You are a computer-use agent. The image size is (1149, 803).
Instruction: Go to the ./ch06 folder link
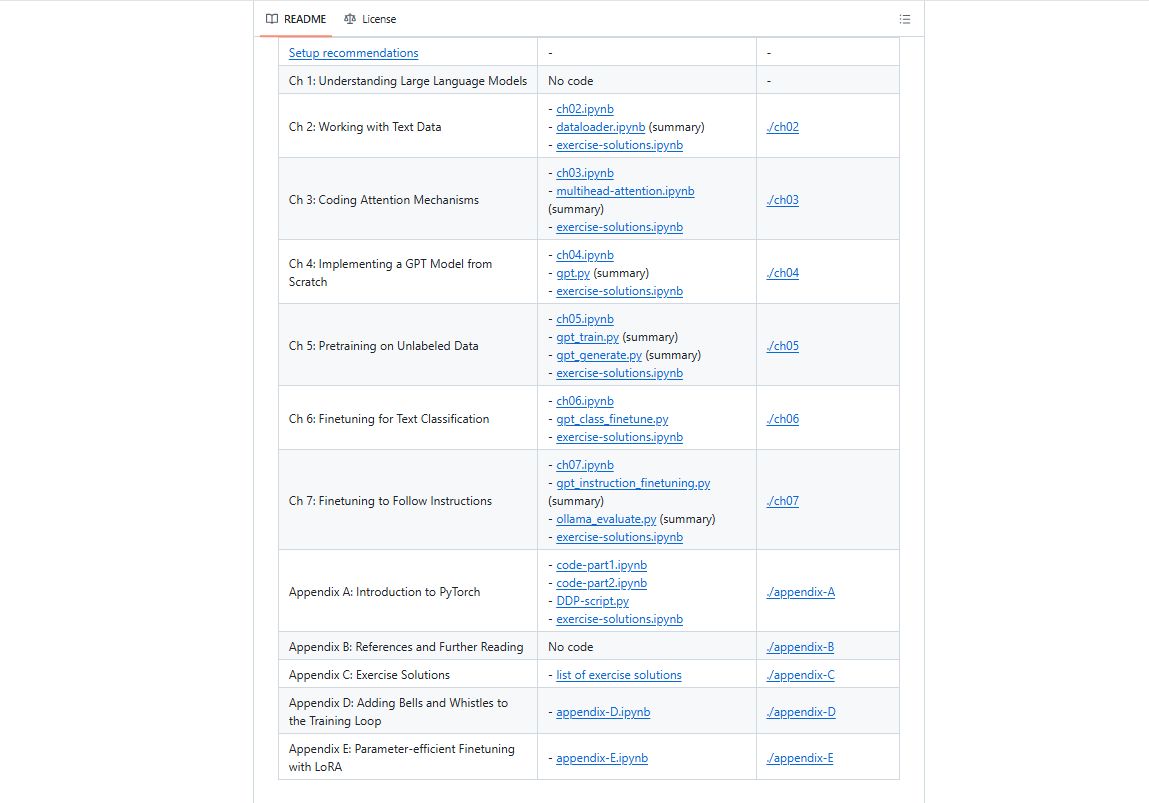[783, 419]
